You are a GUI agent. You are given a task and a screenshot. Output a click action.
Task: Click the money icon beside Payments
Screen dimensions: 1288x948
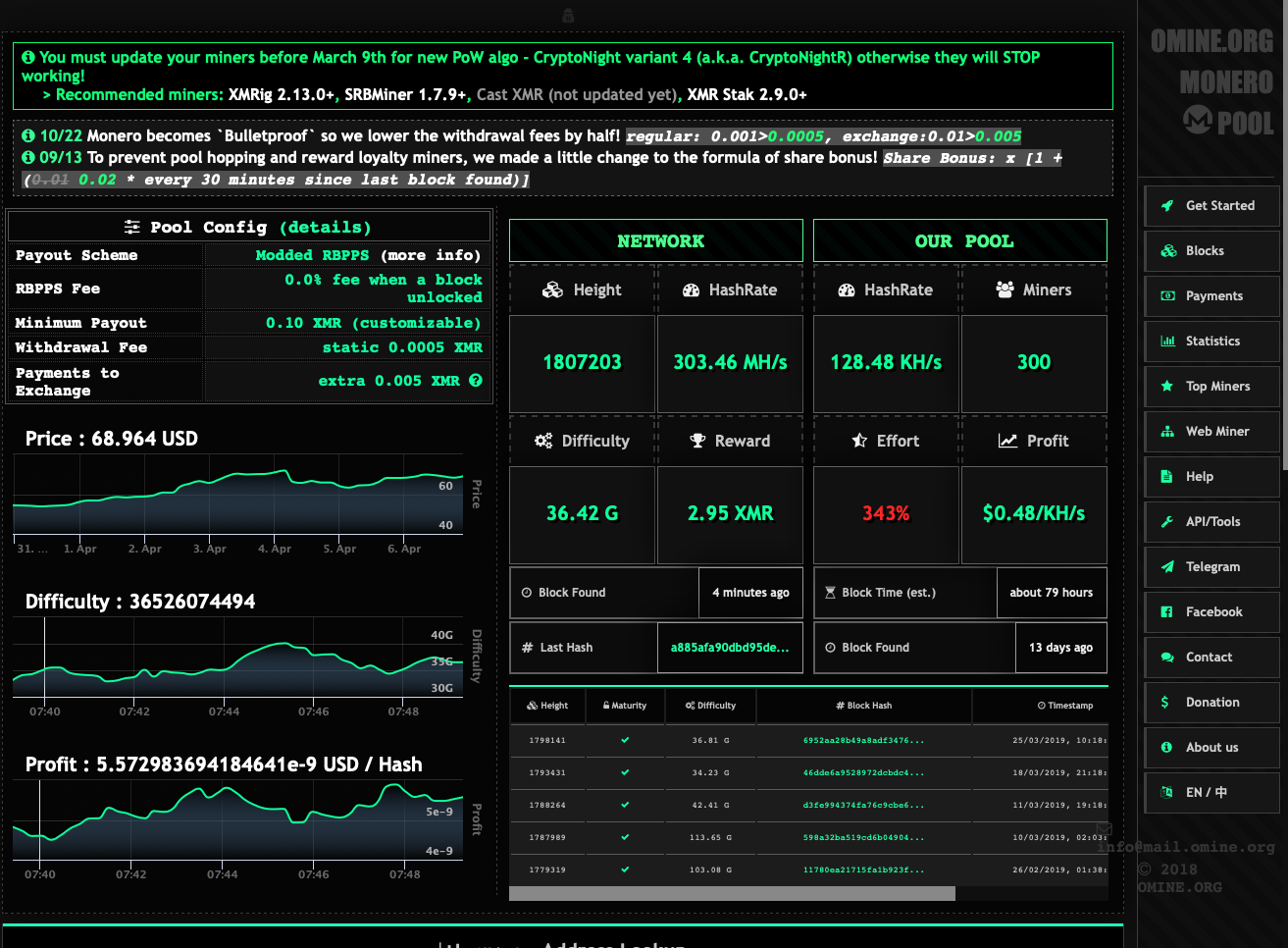click(1167, 296)
